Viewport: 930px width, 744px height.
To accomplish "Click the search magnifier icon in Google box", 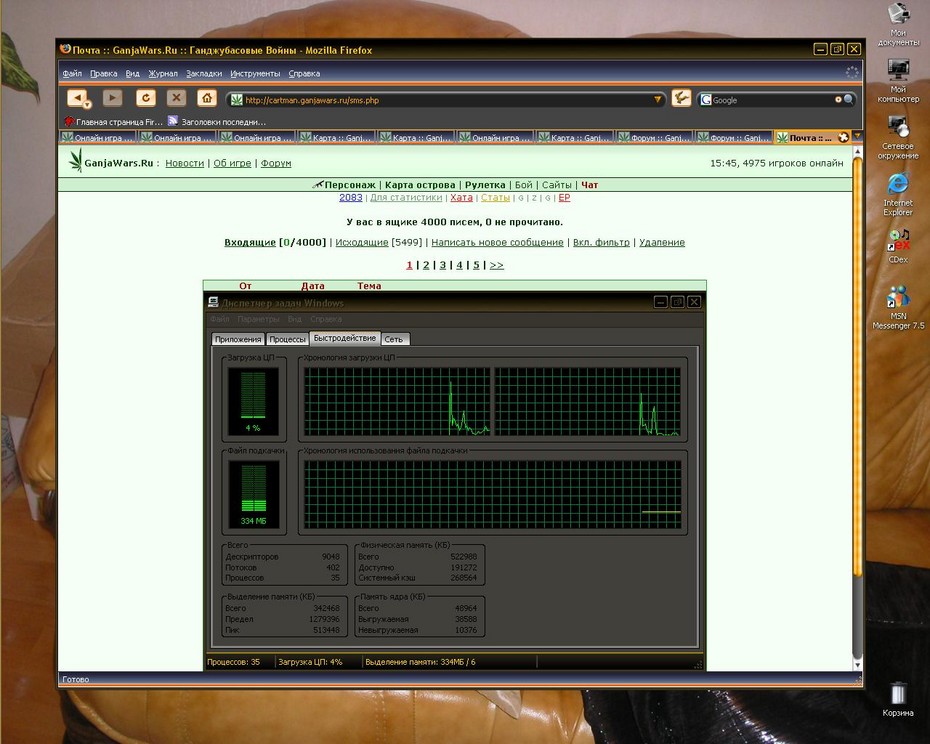I will [x=849, y=100].
